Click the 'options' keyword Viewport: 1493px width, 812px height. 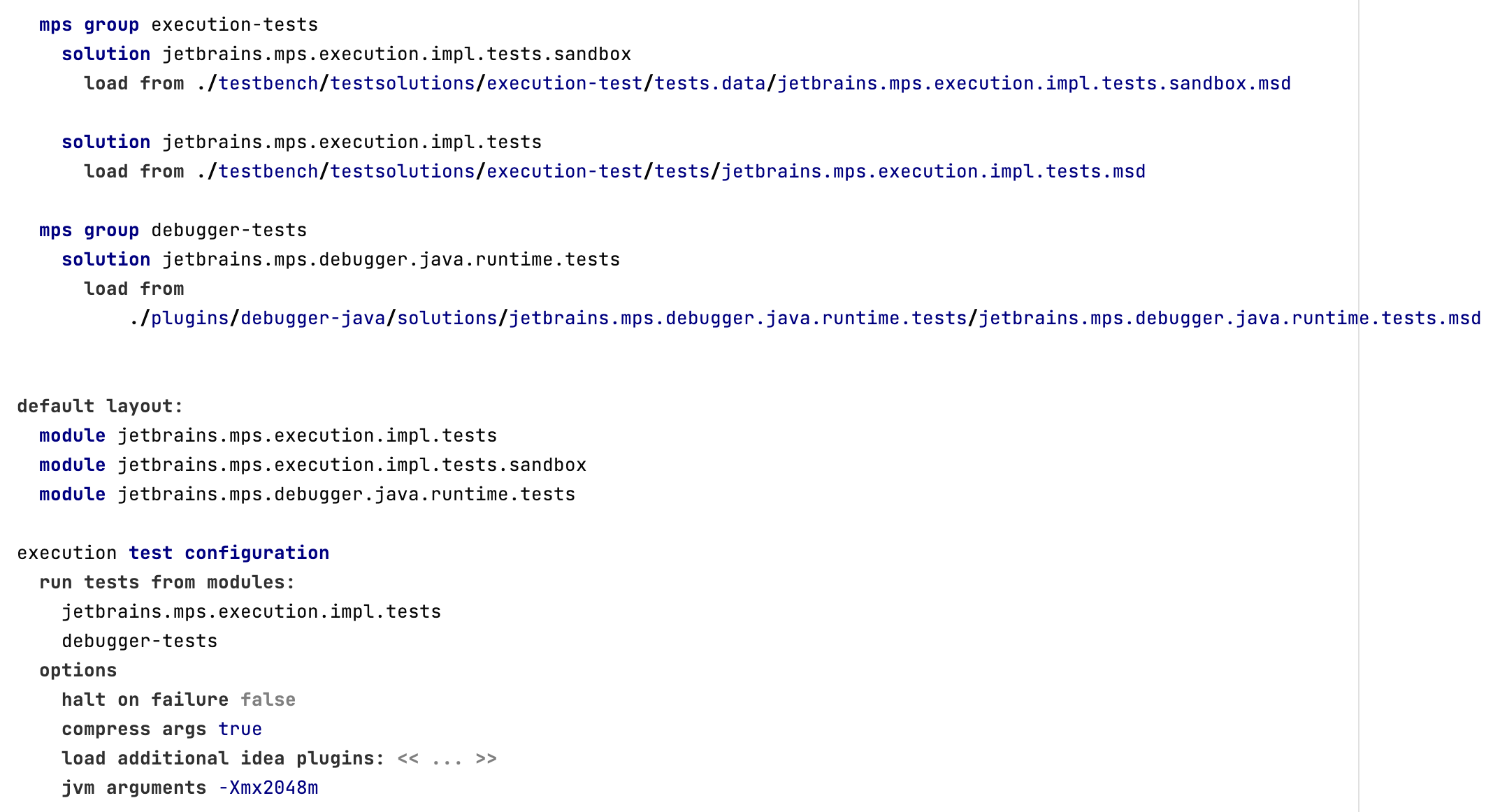(78, 671)
